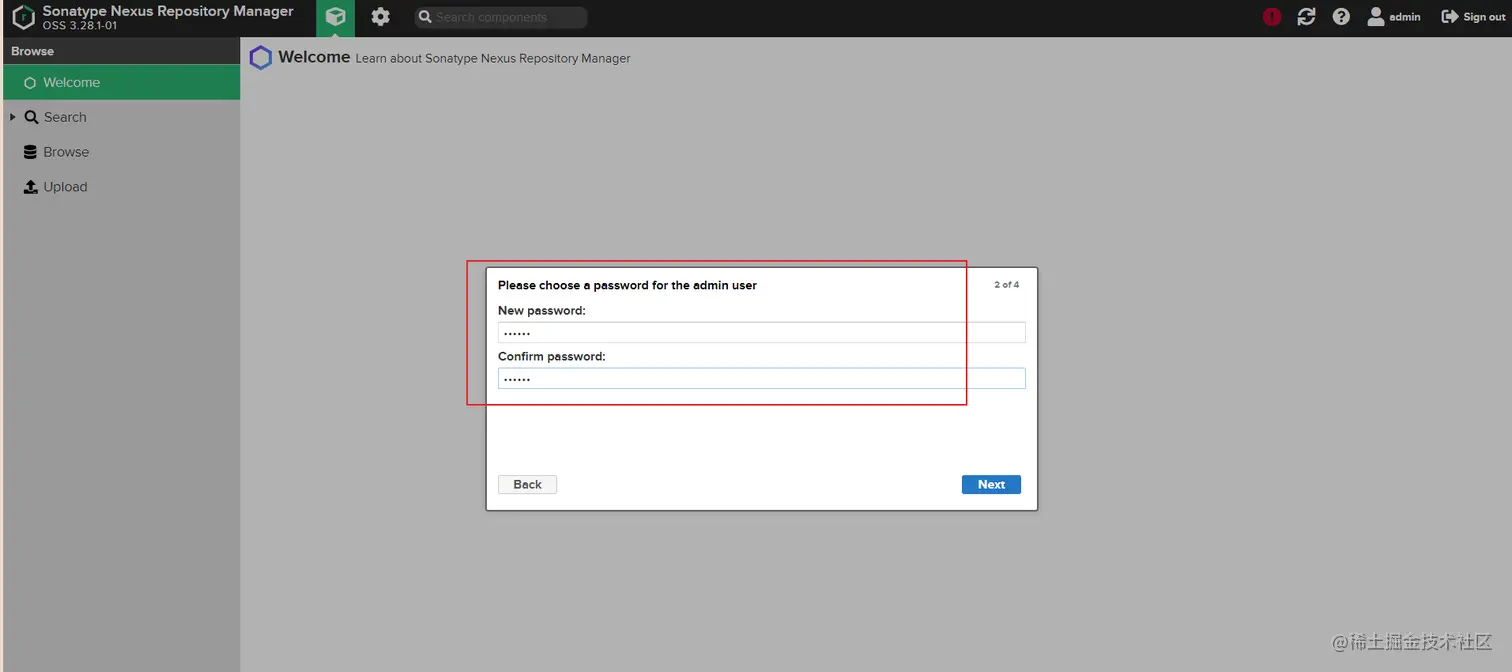1512x672 pixels.
Task: Click the New password field
Action: 761,332
